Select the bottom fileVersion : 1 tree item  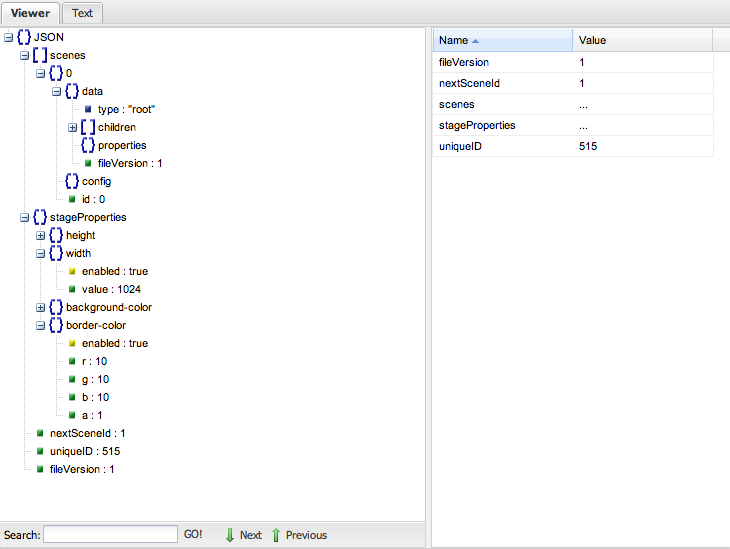click(82, 469)
